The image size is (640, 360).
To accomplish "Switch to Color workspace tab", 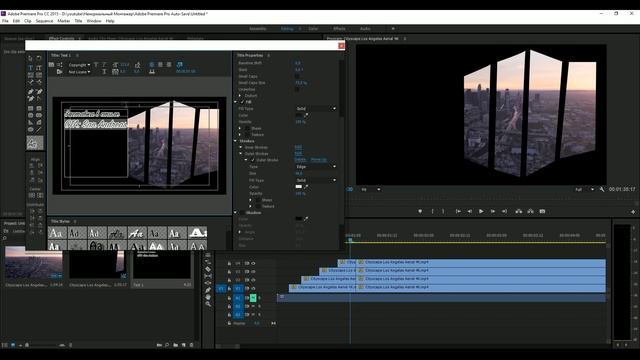I will click(x=313, y=29).
